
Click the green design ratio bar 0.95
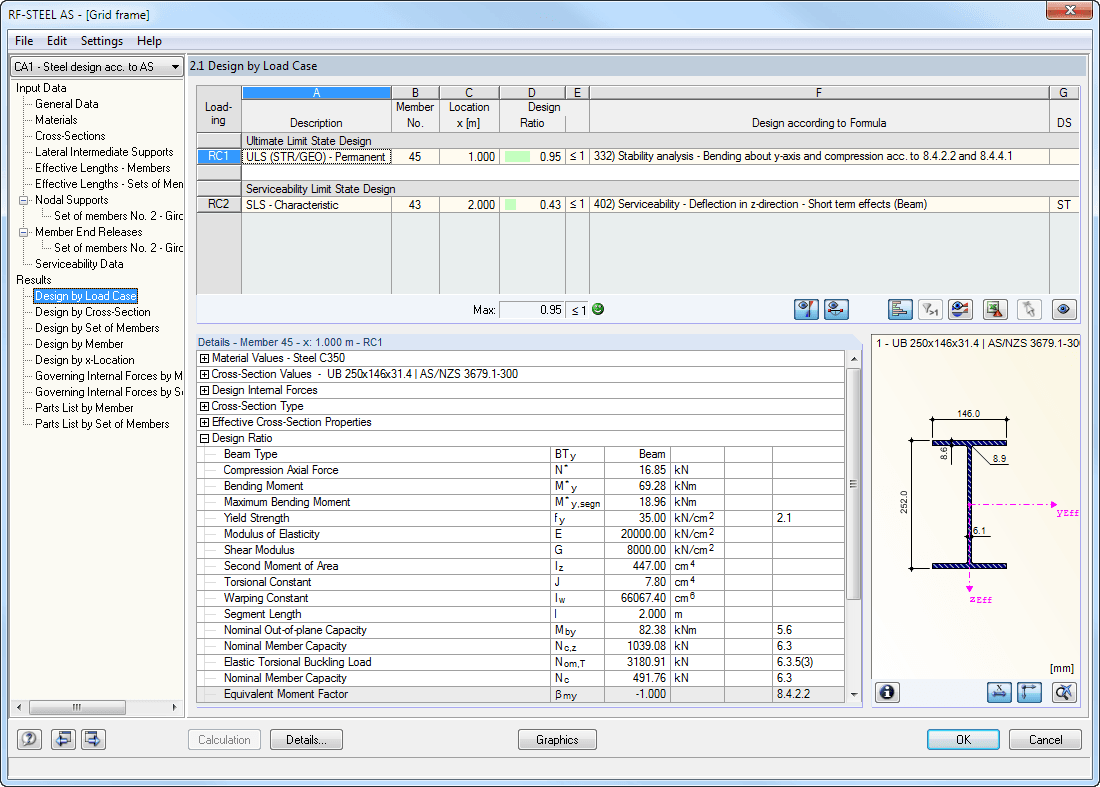point(517,156)
